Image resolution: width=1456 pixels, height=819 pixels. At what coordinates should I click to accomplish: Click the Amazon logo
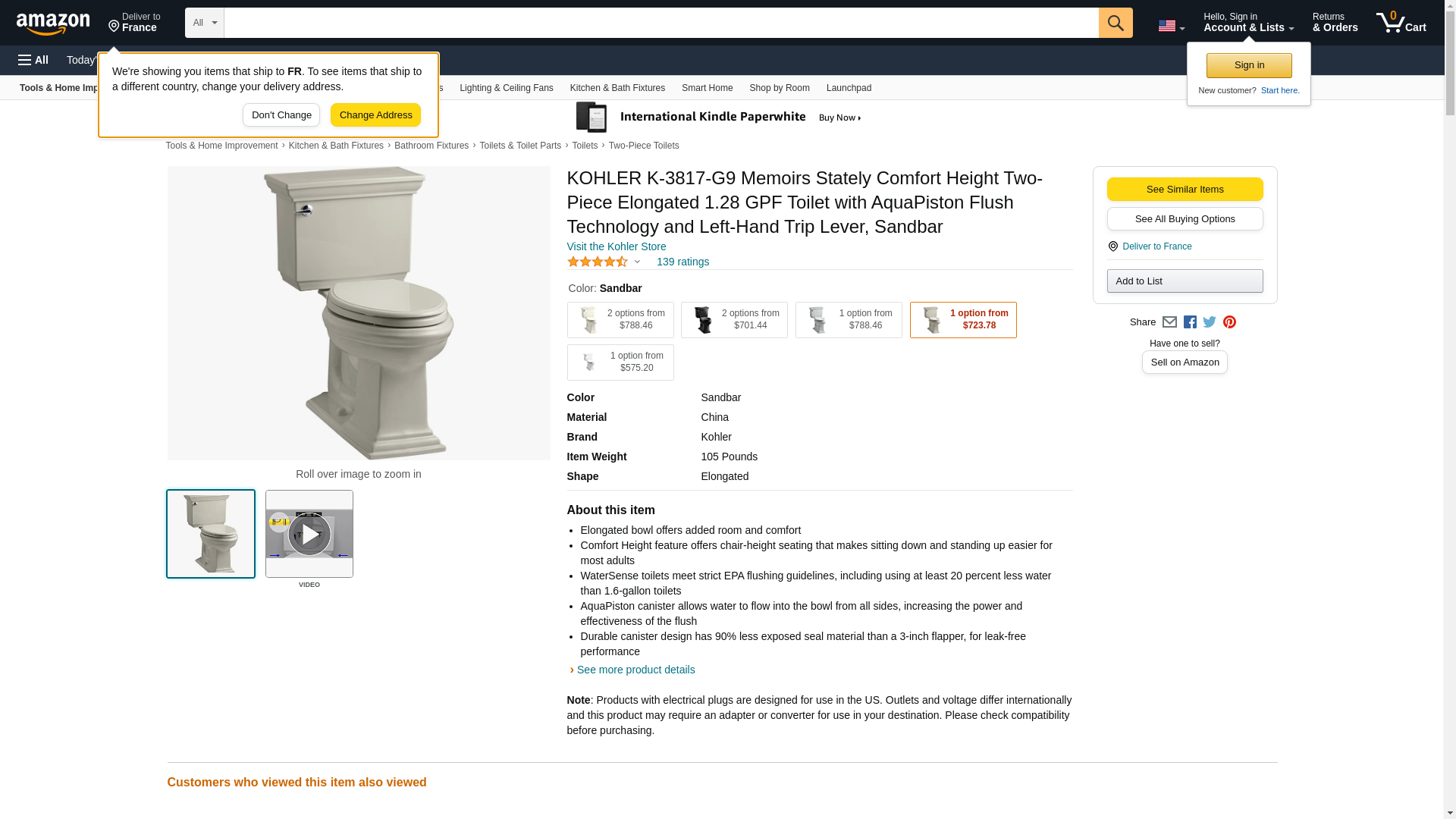[x=53, y=24]
